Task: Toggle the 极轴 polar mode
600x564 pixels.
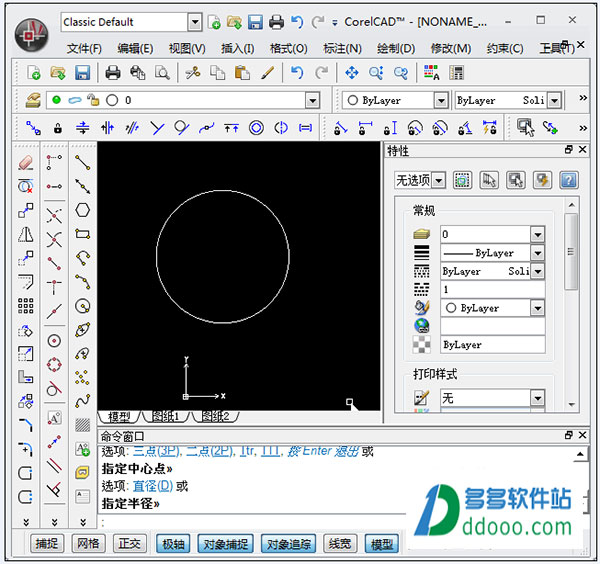Action: pyautogui.click(x=173, y=544)
